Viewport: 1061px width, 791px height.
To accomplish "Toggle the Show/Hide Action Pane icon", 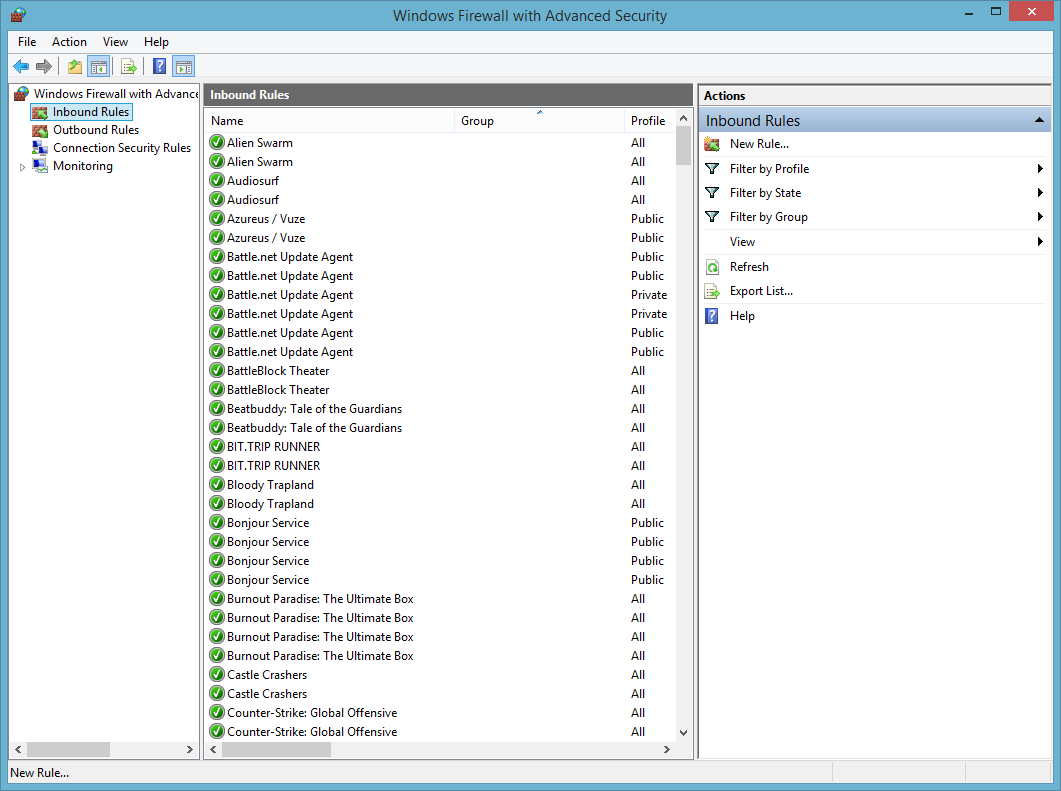I will [x=184, y=66].
